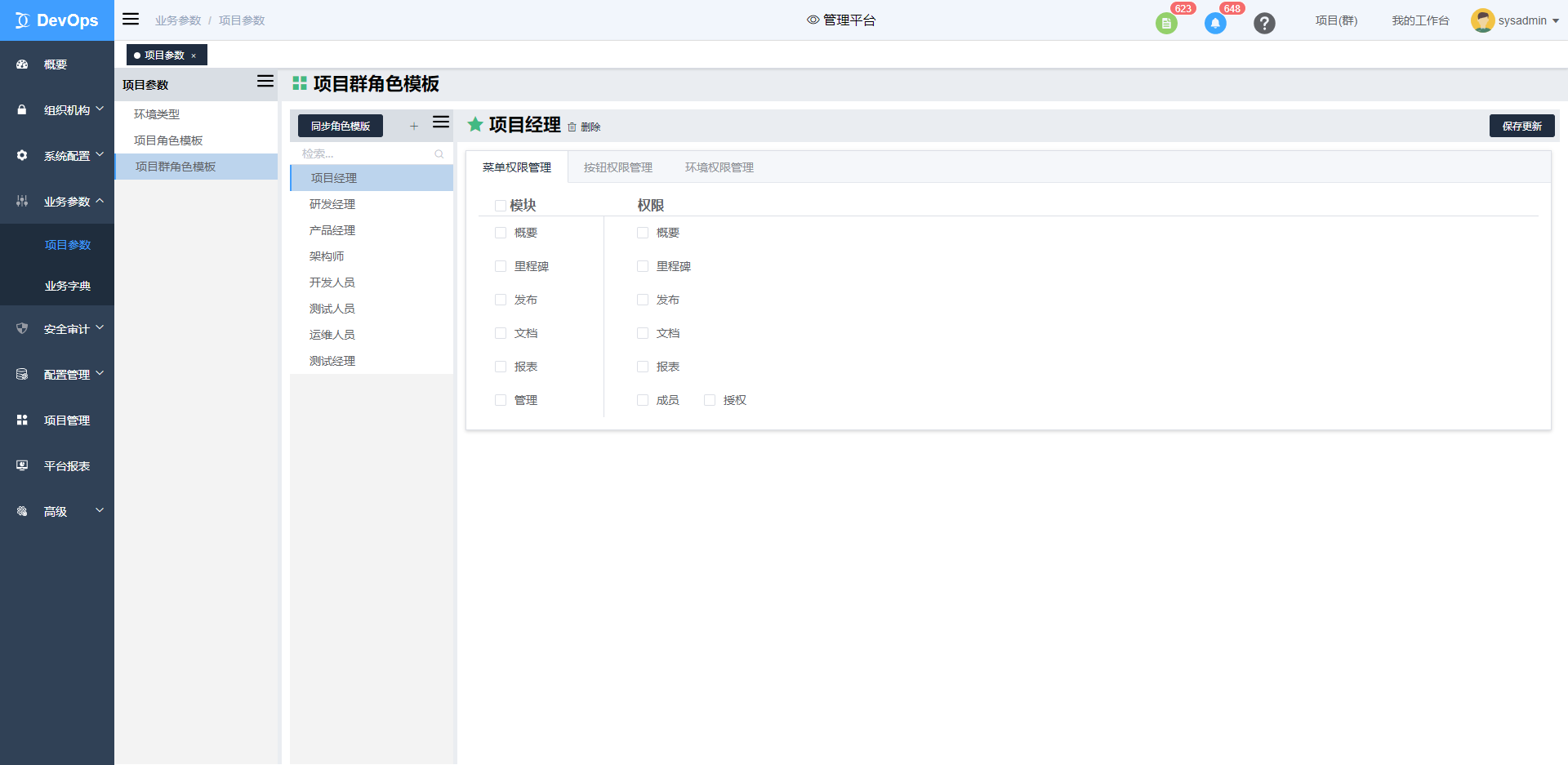Check the 发布 module checkbox
This screenshot has height=765, width=1568.
tap(501, 300)
